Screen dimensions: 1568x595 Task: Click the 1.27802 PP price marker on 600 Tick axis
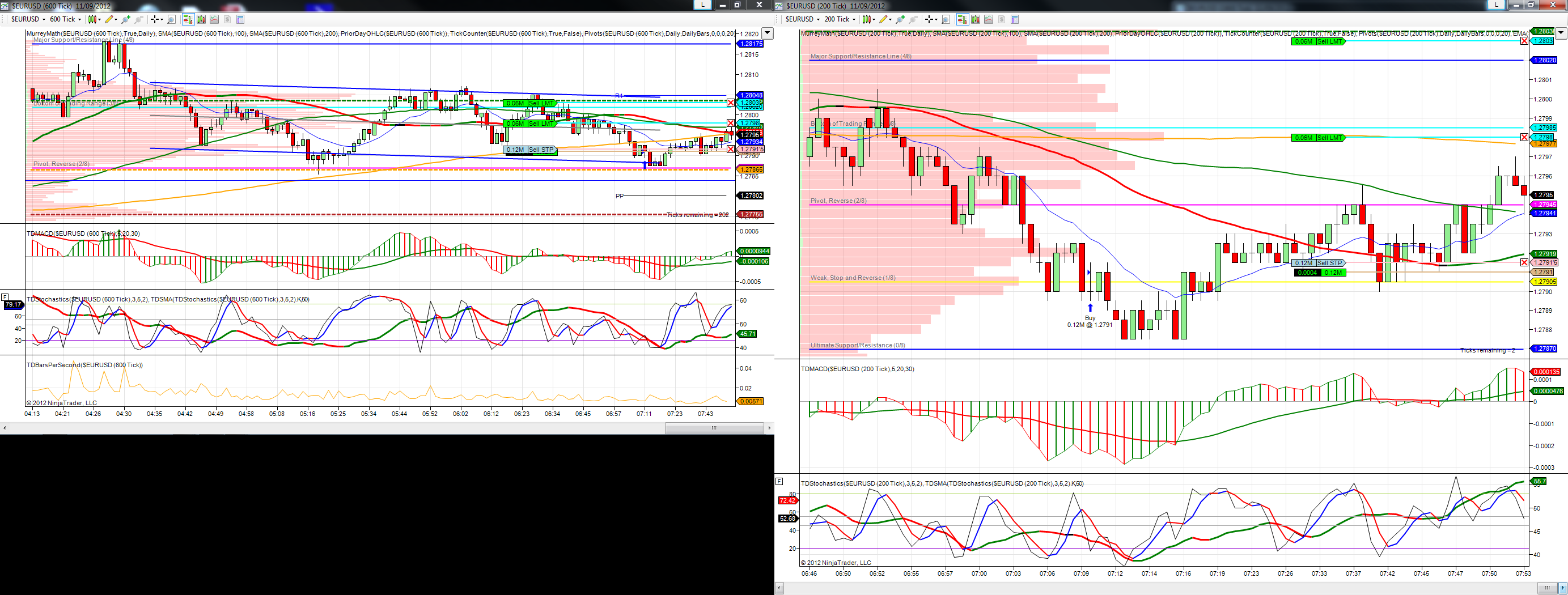tap(750, 195)
